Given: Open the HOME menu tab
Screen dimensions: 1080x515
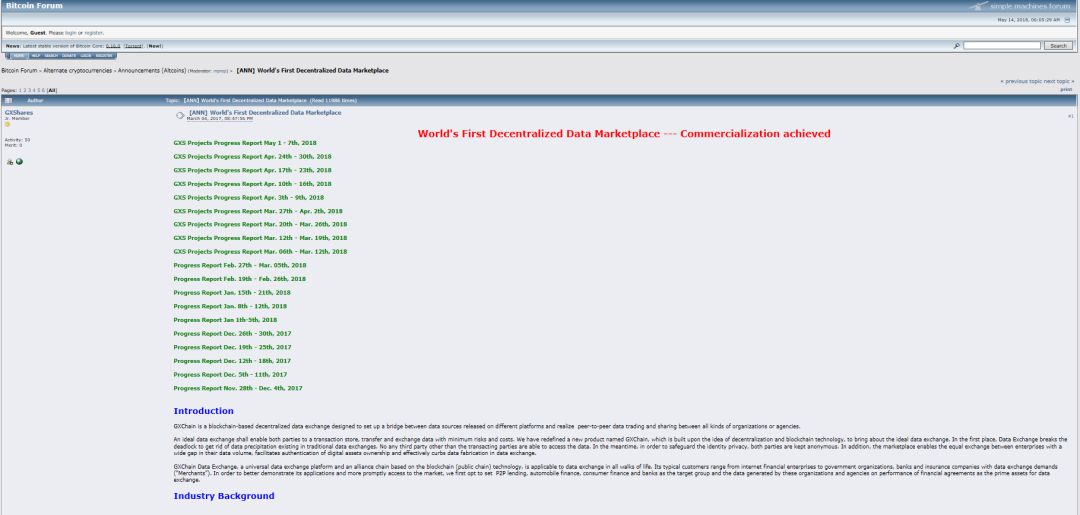Looking at the screenshot, I should pyautogui.click(x=19, y=56).
